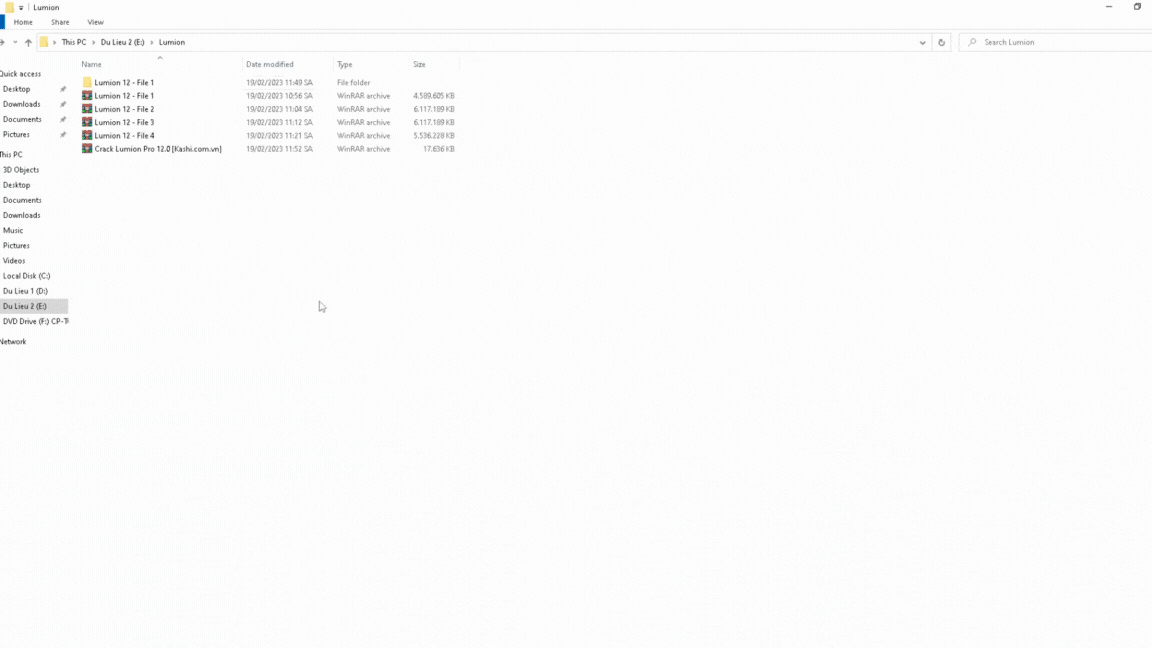Viewport: 1152px width, 648px height.
Task: Click the pin icon beside Documents
Action: click(x=62, y=120)
